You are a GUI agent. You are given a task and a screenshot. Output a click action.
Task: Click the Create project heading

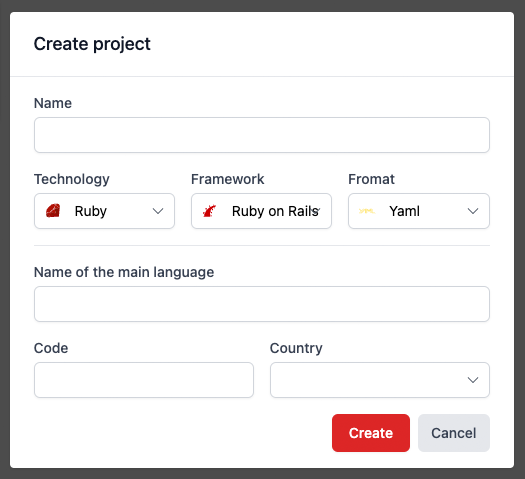coord(92,45)
